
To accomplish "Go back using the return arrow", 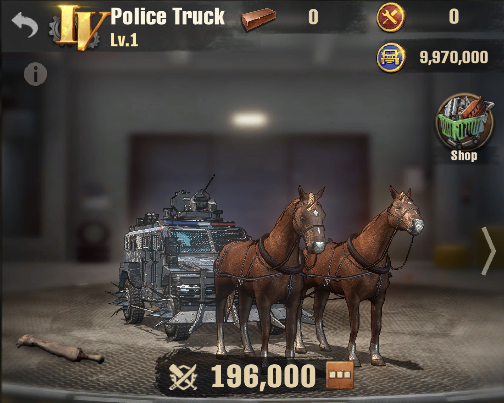I will pos(25,24).
